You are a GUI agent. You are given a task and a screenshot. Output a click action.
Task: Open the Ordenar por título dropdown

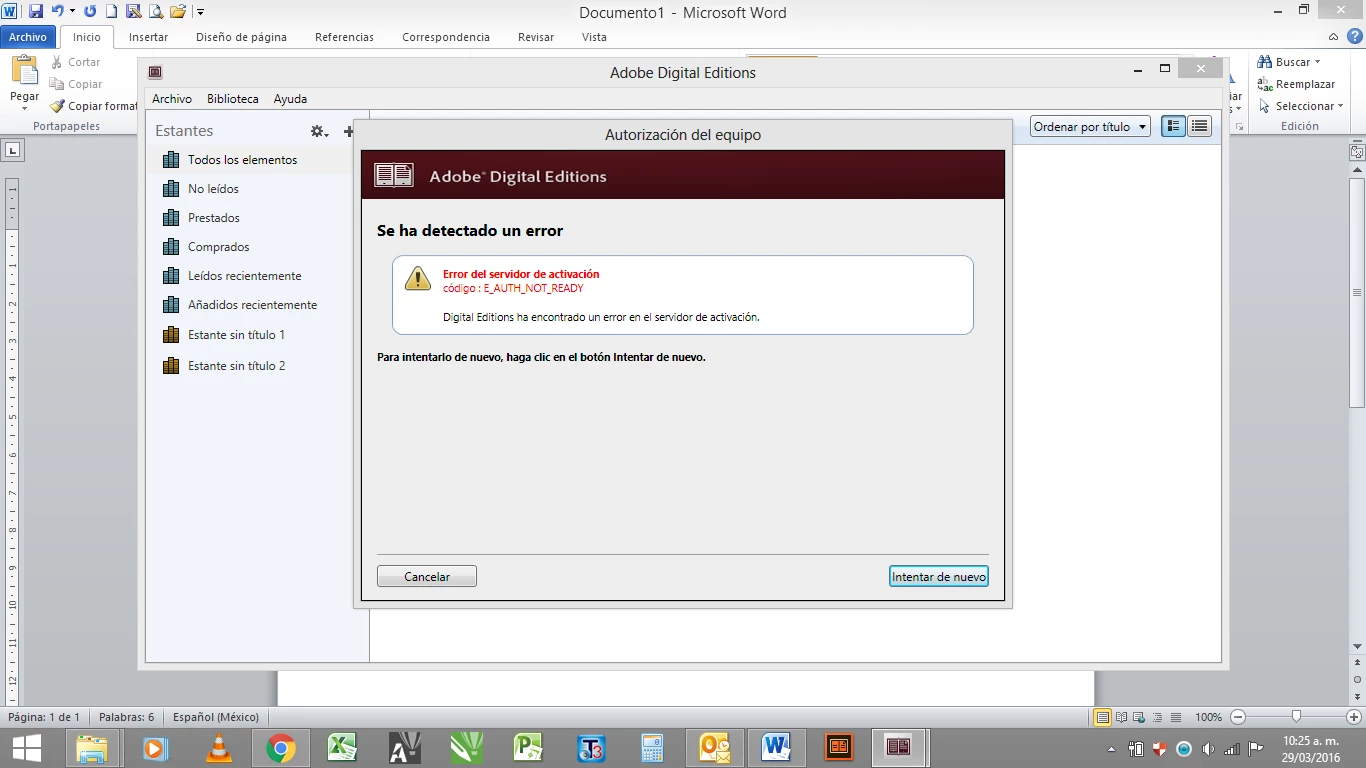(x=1090, y=127)
